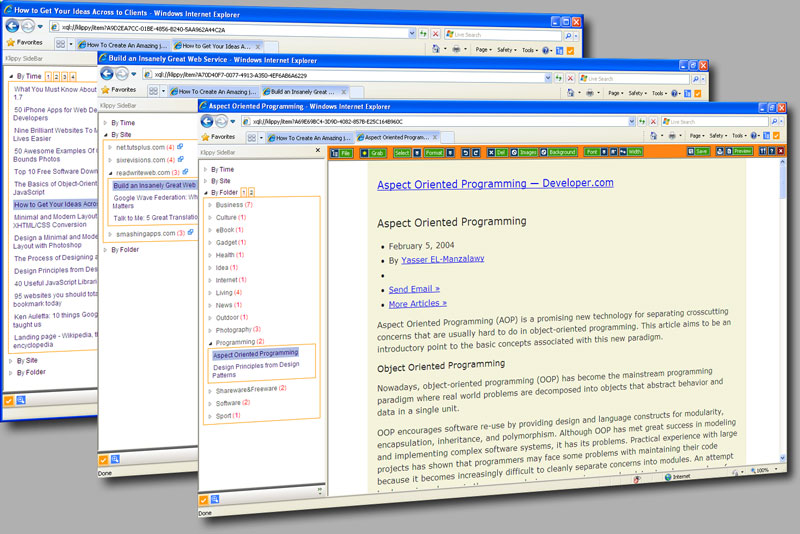
Task: Click Back button in 'Build an Insanely Great' window
Action: (107, 74)
